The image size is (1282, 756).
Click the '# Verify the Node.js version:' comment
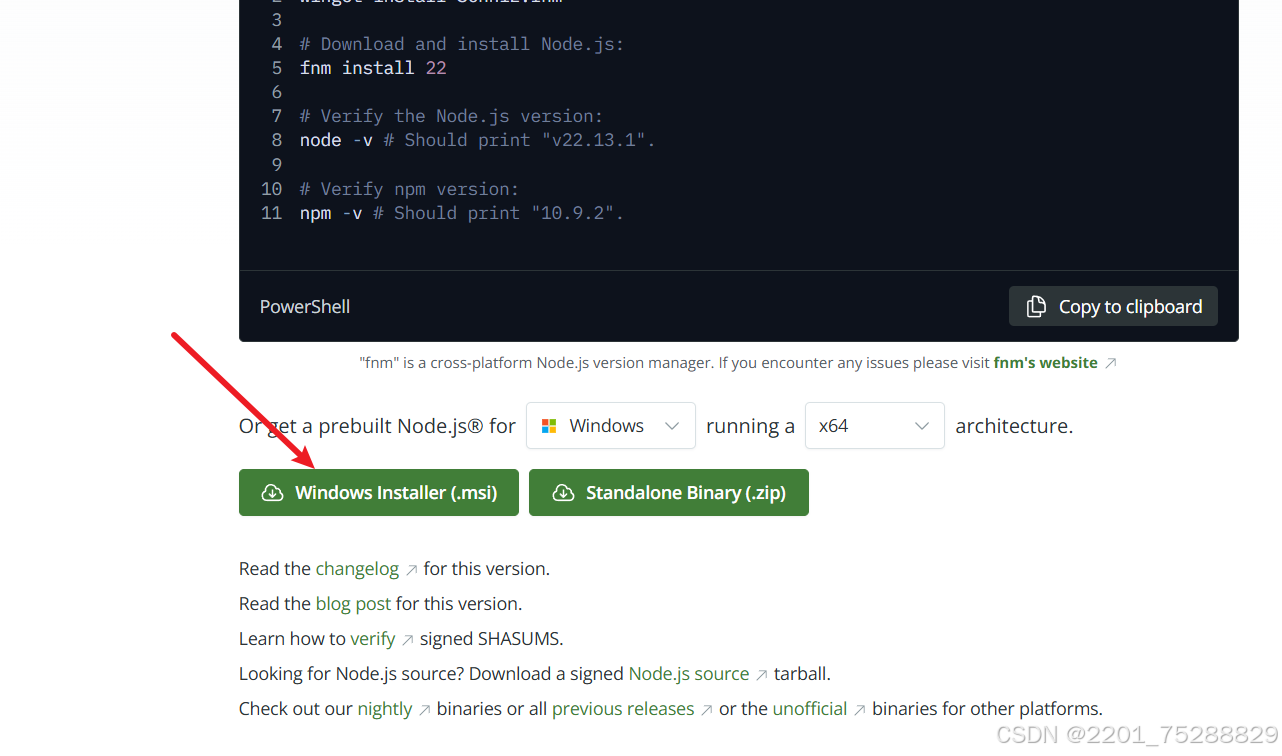452,116
